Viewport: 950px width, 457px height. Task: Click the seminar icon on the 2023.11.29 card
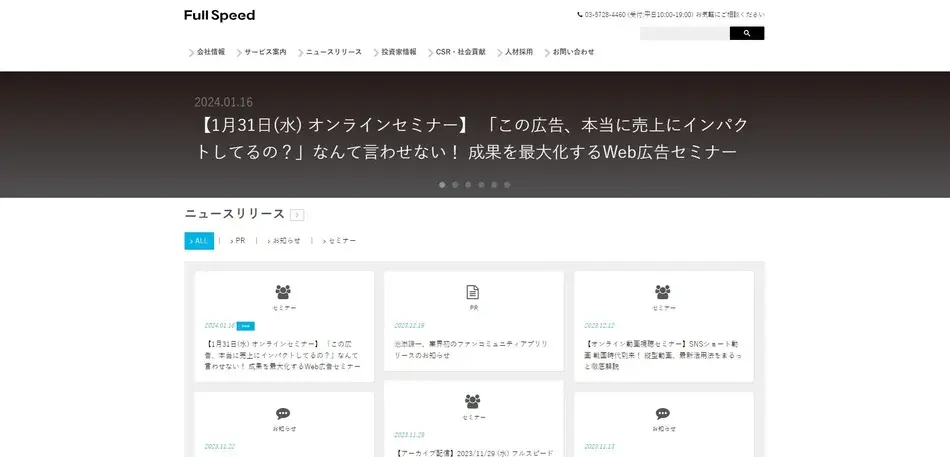473,401
